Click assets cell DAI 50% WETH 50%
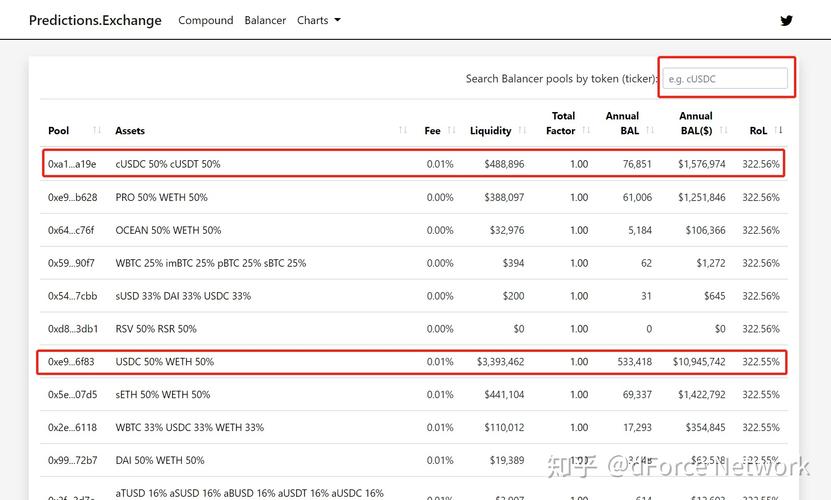This screenshot has height=500, width=831. 160,460
